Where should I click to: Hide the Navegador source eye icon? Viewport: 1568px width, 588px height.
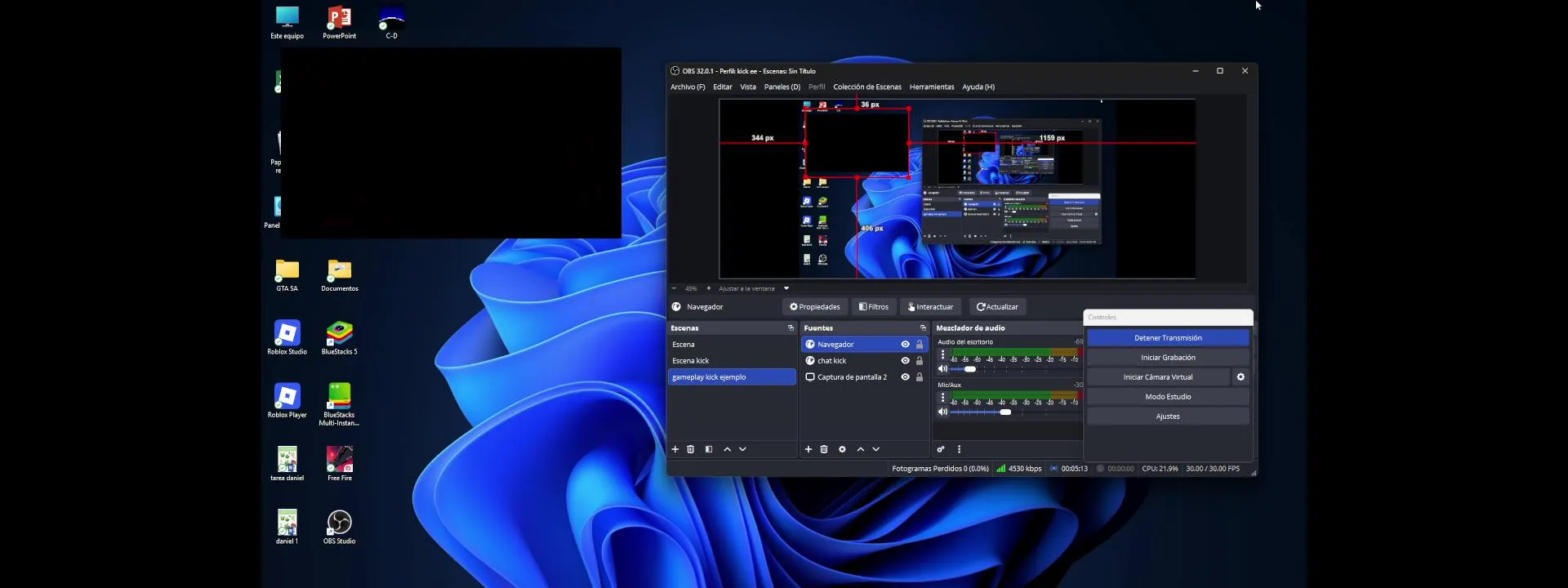pos(905,345)
